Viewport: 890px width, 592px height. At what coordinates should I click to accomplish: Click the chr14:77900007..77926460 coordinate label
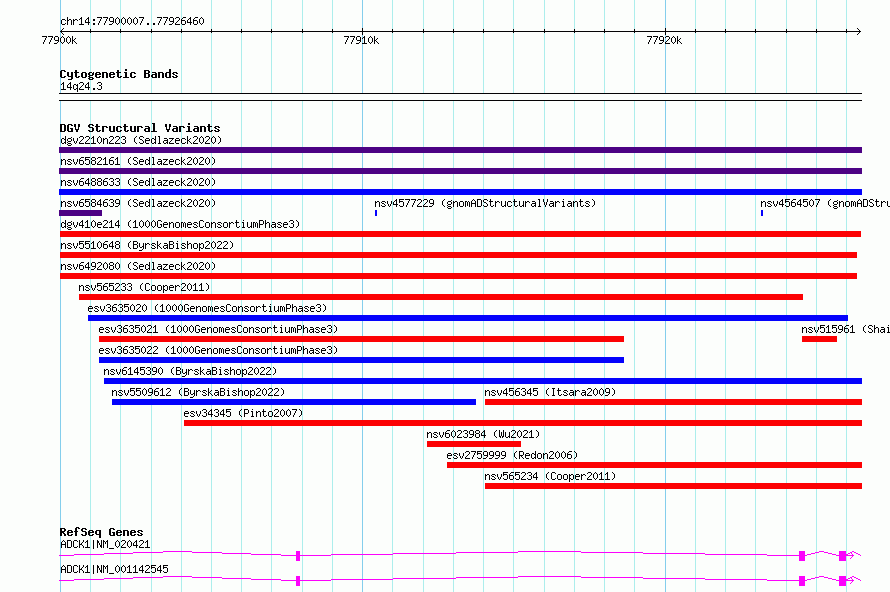point(132,21)
